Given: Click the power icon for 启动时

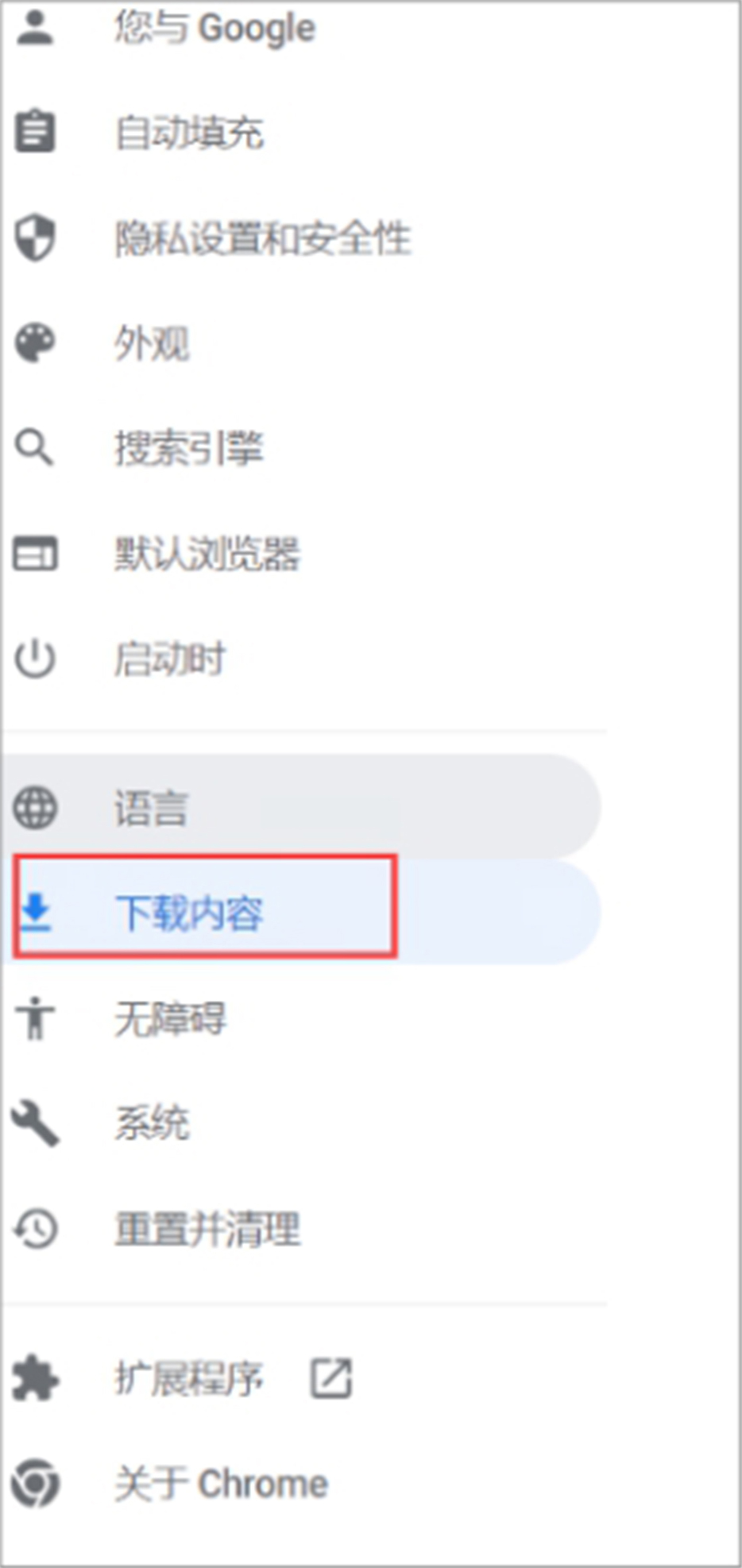Looking at the screenshot, I should [35, 659].
